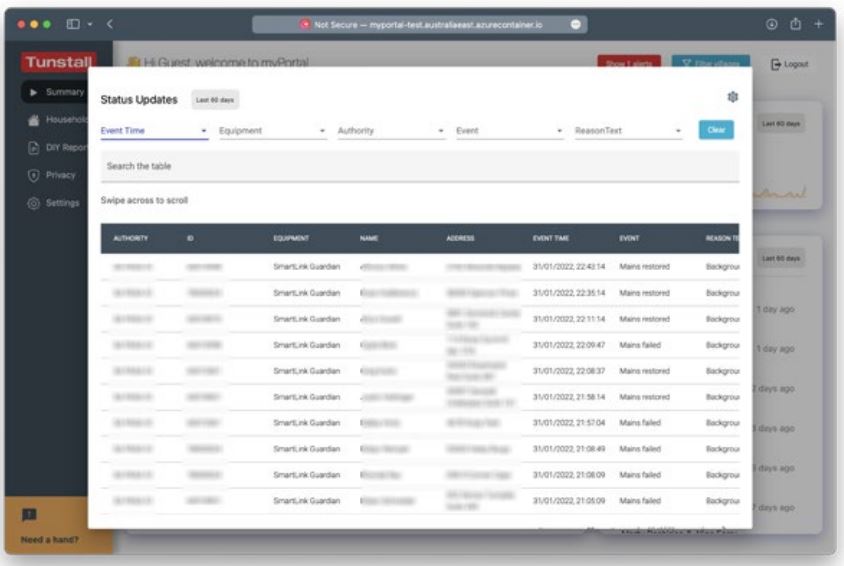Click Tunstall logo
844x566 pixels.
point(58,62)
